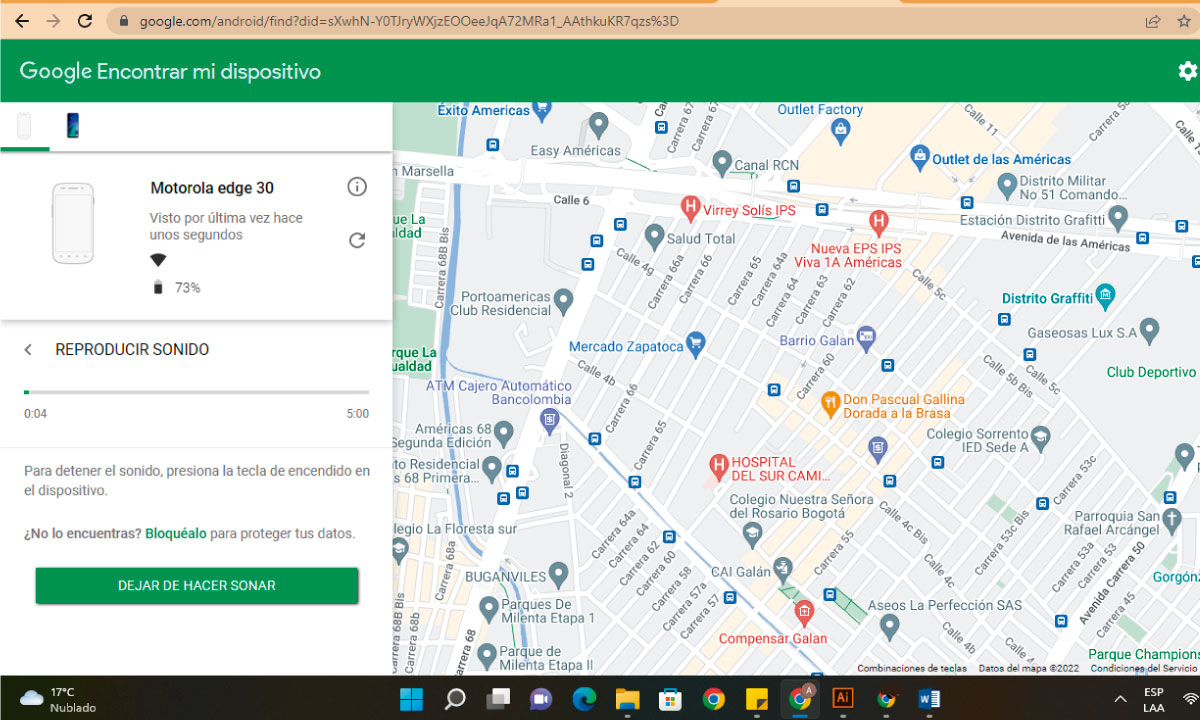Click browser forward arrow

(54, 20)
